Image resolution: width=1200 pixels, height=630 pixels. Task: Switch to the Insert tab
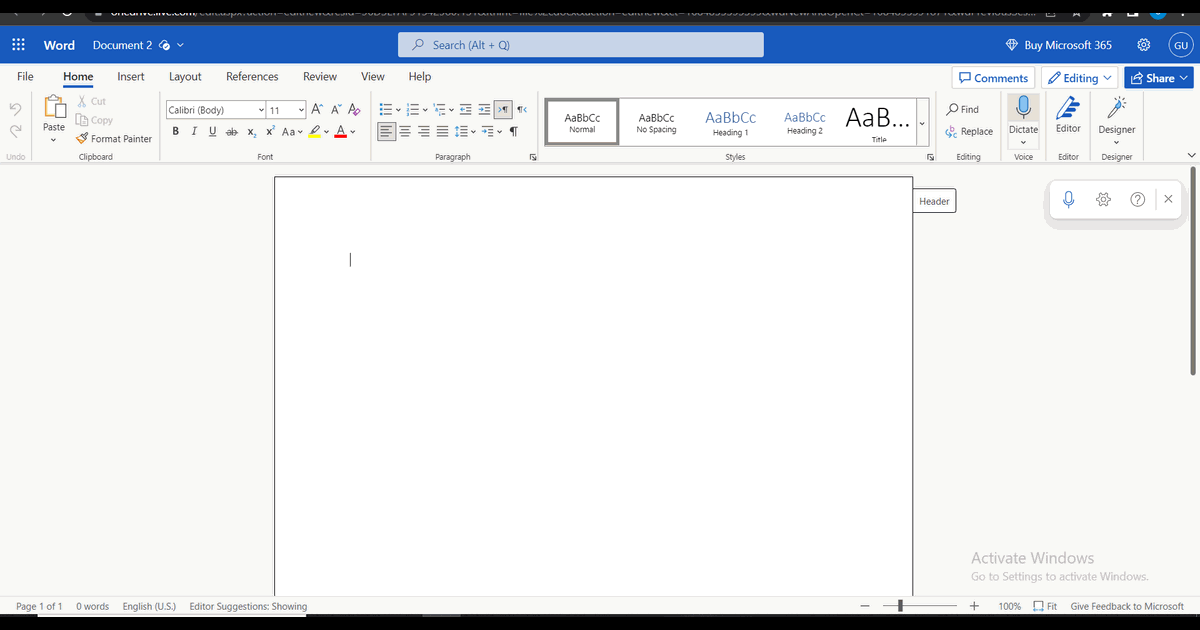[131, 76]
